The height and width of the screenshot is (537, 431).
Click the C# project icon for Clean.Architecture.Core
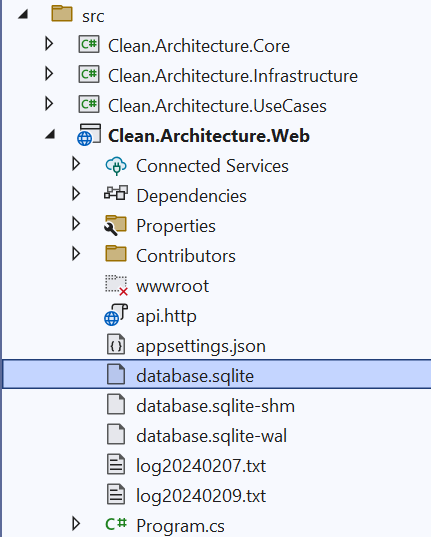[89, 44]
